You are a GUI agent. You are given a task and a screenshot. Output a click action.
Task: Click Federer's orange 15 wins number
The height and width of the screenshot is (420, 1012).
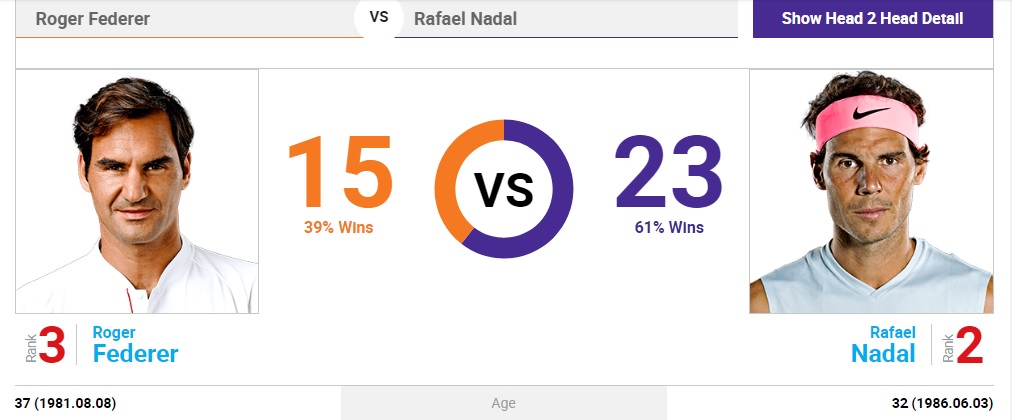pos(340,172)
